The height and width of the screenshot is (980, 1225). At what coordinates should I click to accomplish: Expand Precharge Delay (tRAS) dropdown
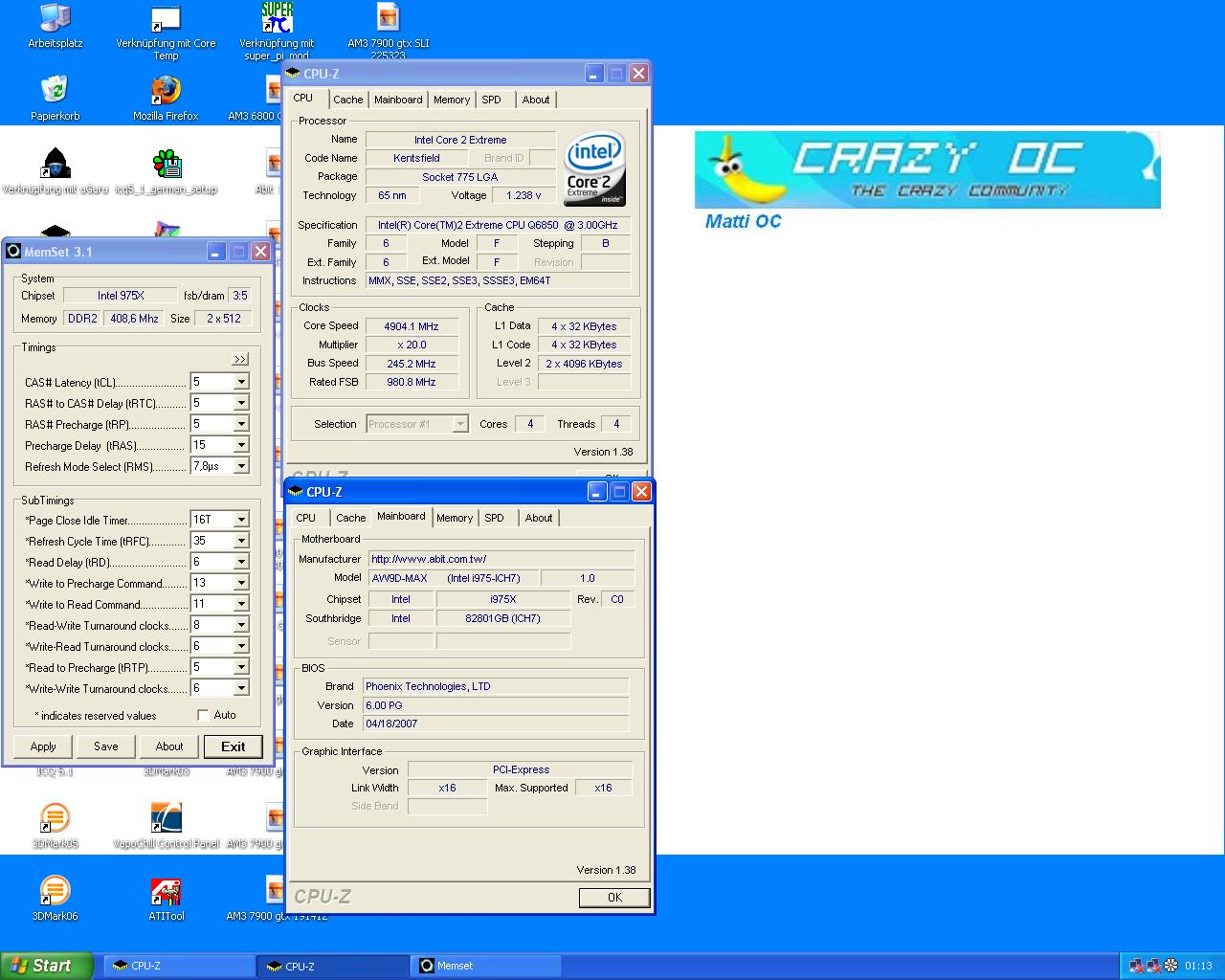[x=241, y=445]
